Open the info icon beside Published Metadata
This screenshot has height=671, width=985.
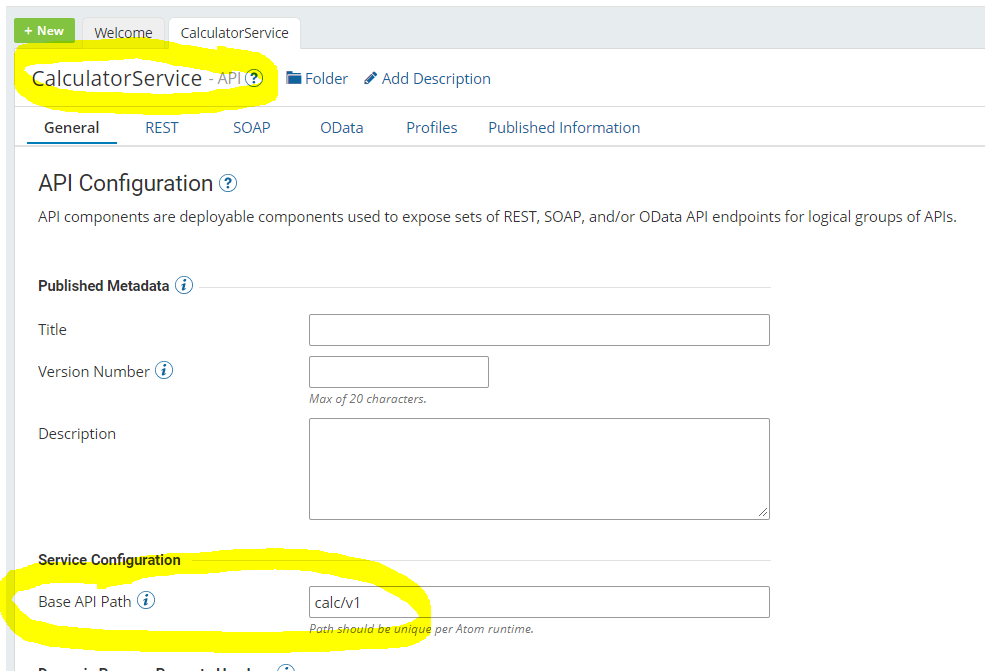(x=184, y=285)
